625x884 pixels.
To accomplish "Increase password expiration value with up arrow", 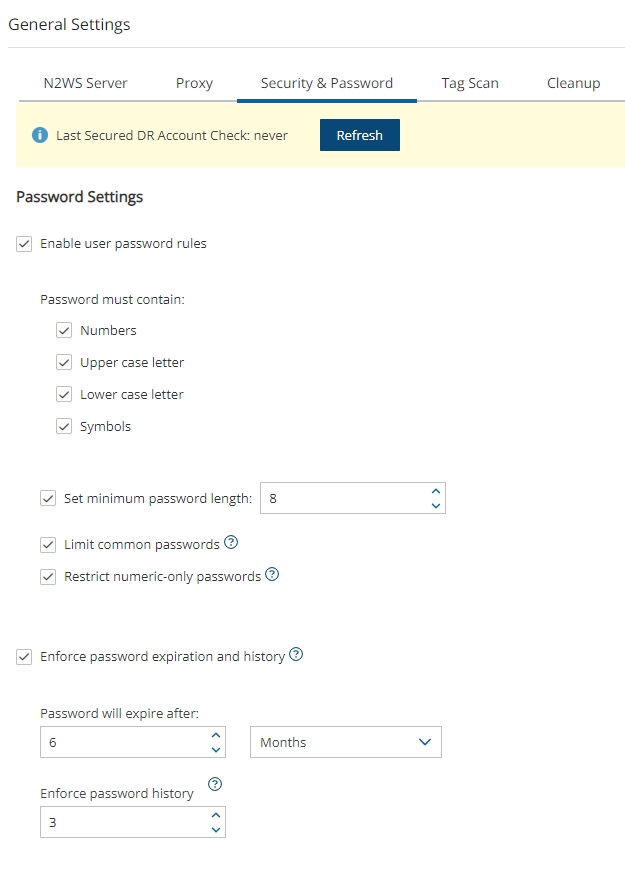I will point(215,735).
